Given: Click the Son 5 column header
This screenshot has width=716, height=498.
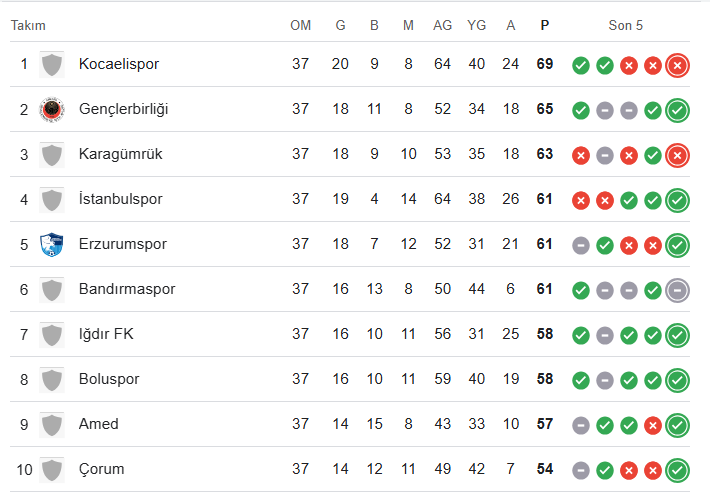Looking at the screenshot, I should (x=625, y=26).
